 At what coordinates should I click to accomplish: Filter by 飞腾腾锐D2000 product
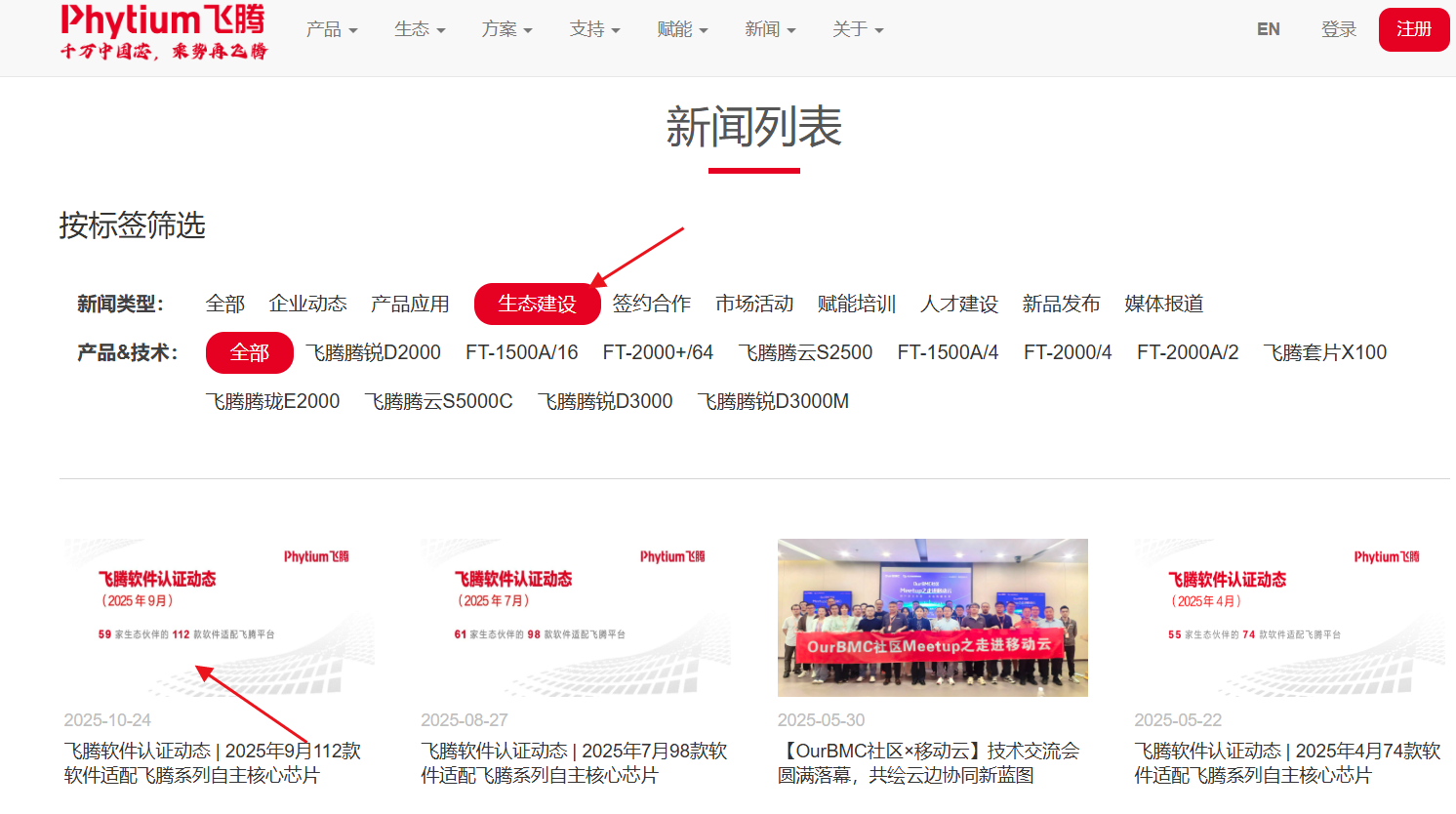(374, 352)
